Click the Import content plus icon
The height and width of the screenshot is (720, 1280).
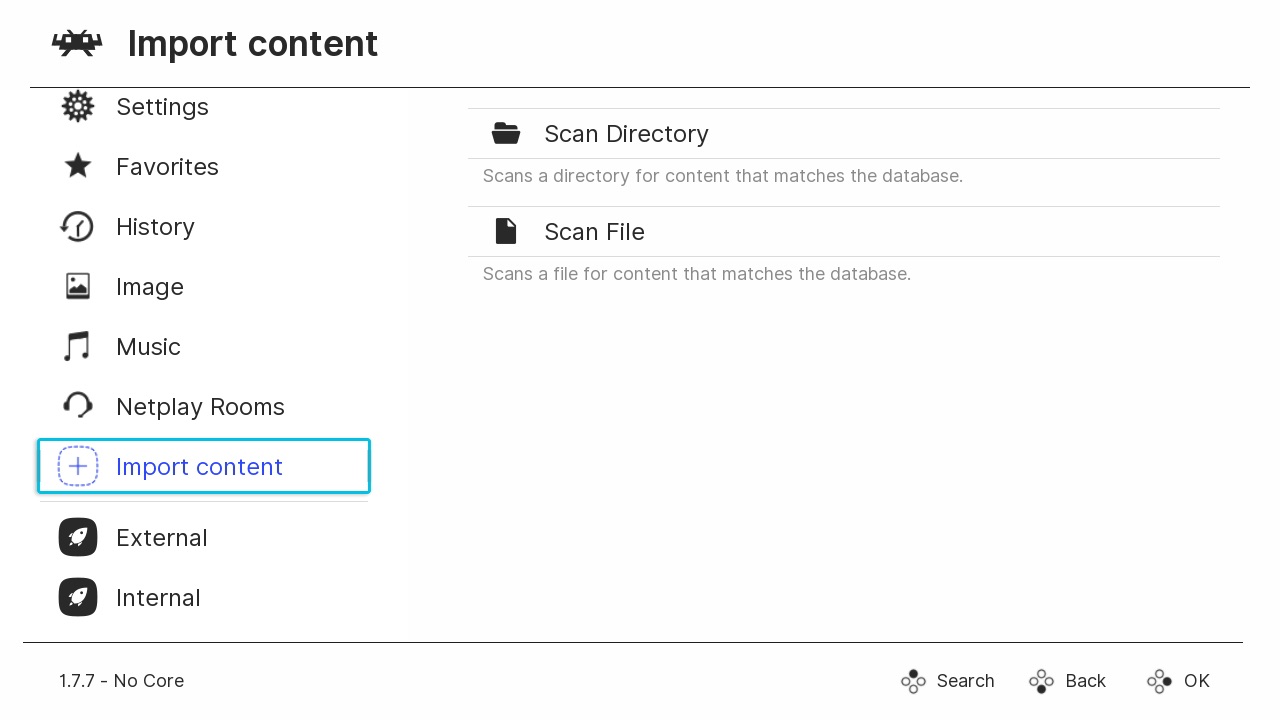coord(78,466)
